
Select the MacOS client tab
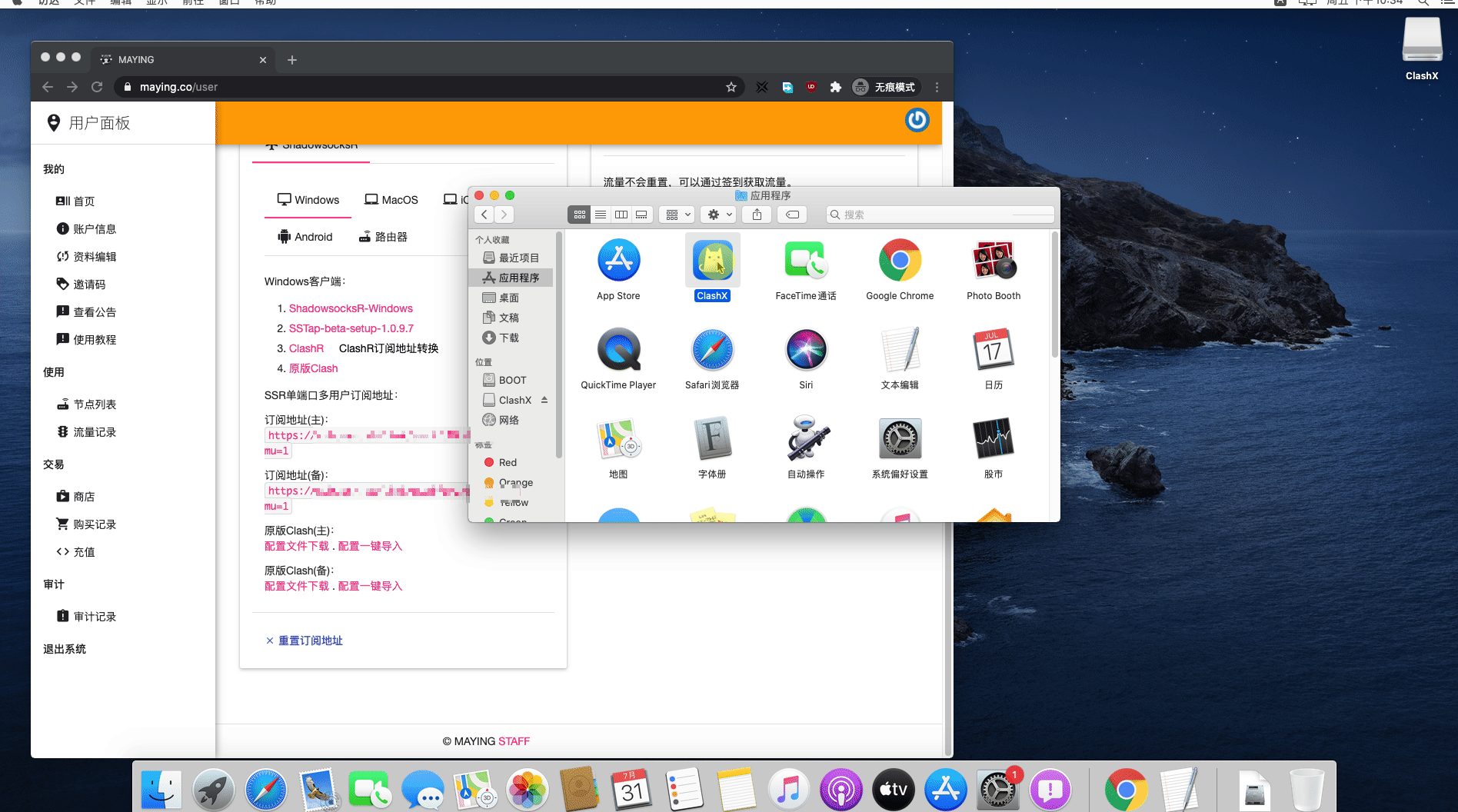coord(391,200)
